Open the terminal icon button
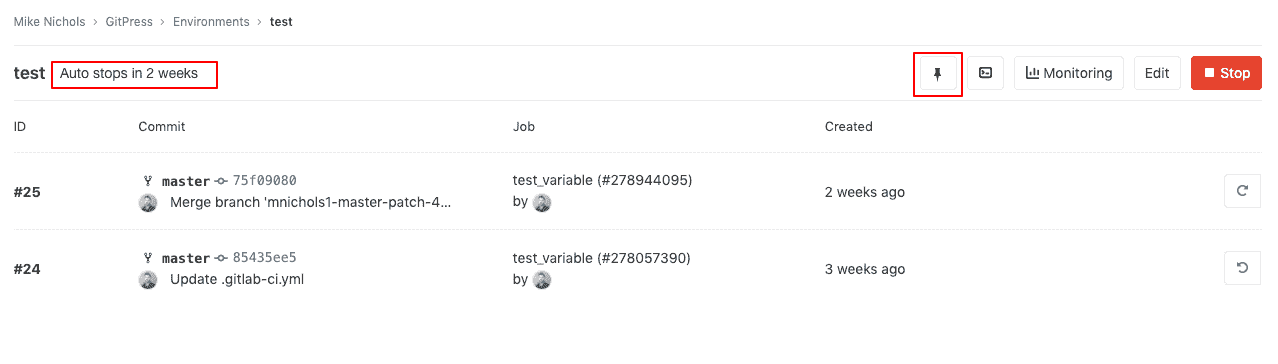The height and width of the screenshot is (364, 1278). [x=986, y=73]
